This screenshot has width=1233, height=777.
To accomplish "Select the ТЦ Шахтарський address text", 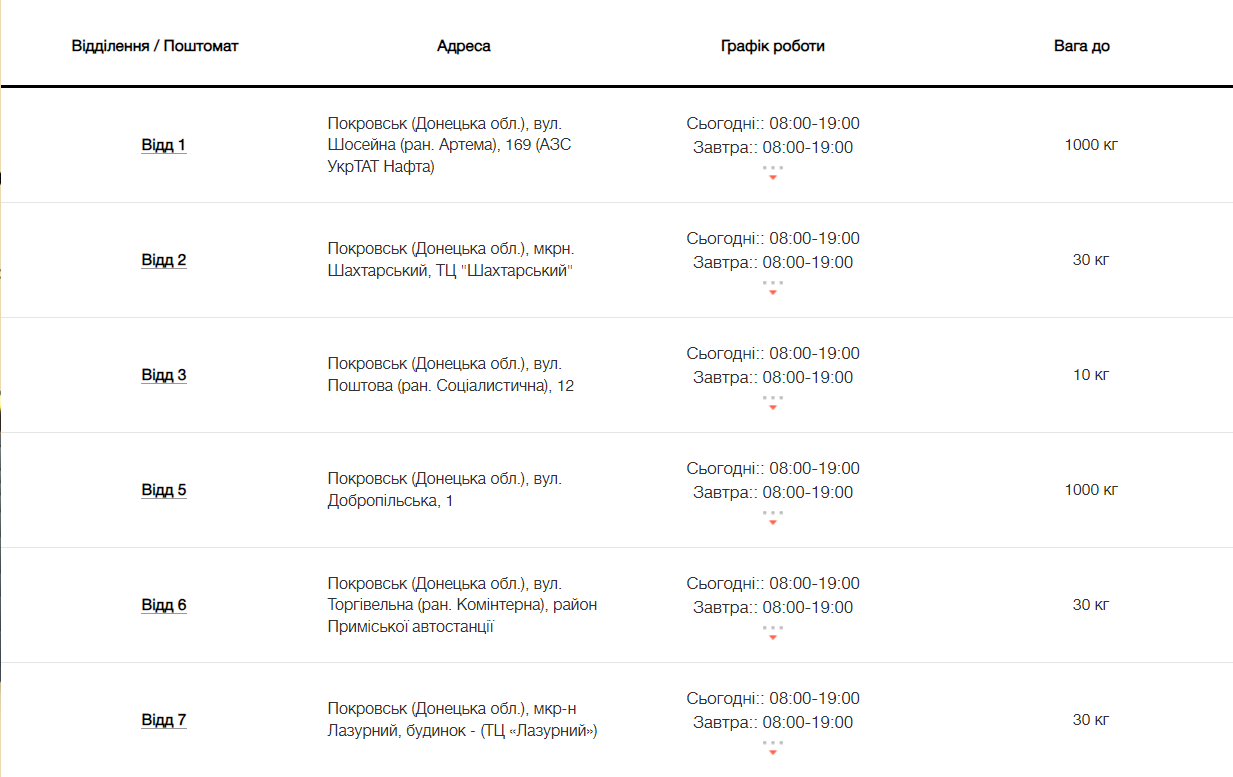I will 451,260.
